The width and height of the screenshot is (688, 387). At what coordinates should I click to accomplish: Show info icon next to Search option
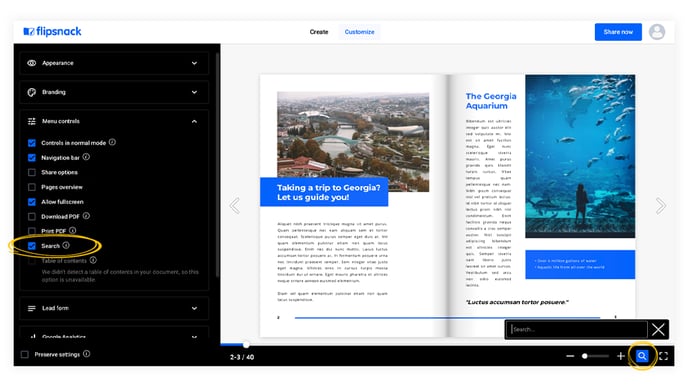click(66, 245)
